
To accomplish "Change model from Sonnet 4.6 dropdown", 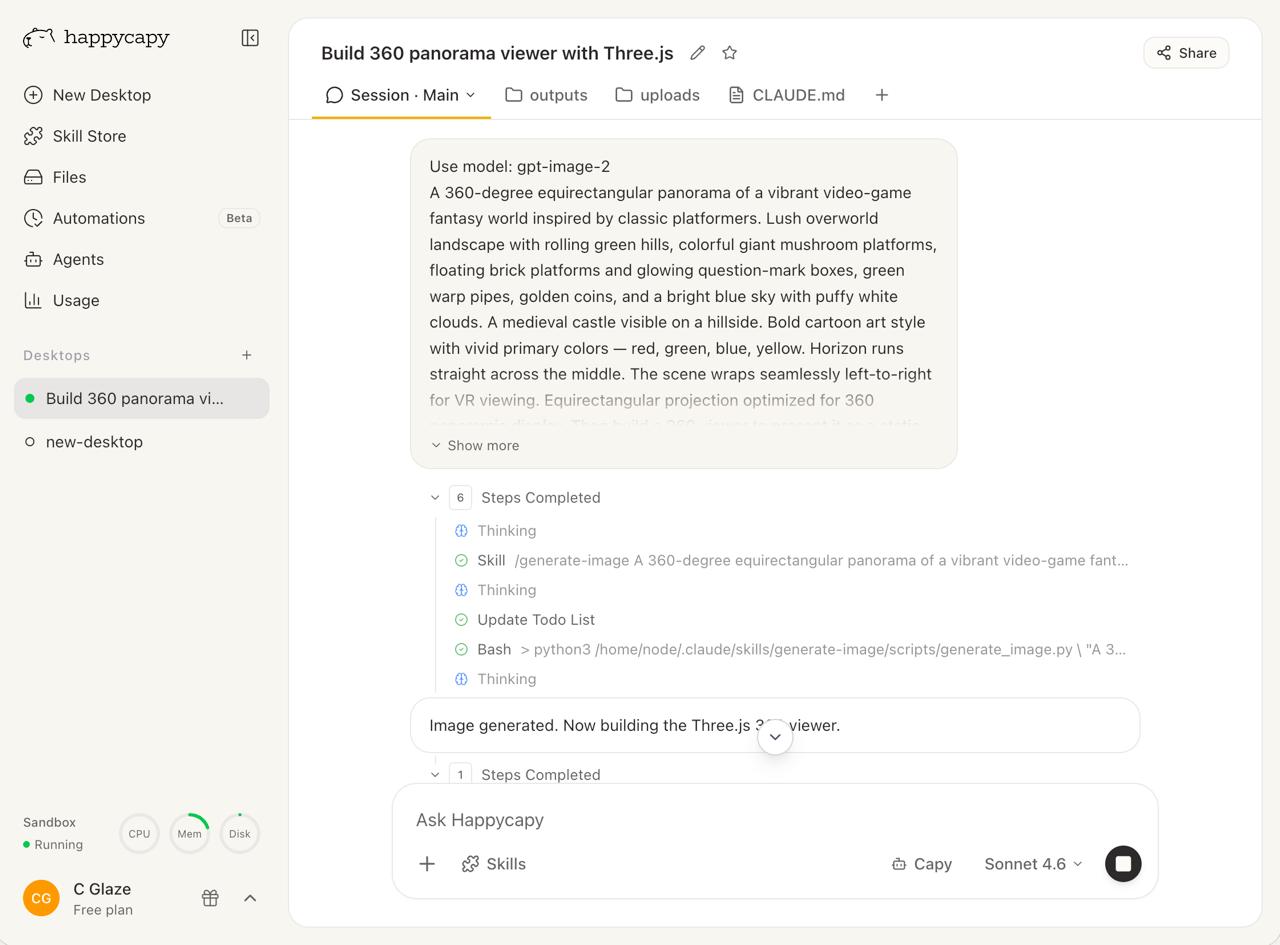I will pyautogui.click(x=1033, y=864).
